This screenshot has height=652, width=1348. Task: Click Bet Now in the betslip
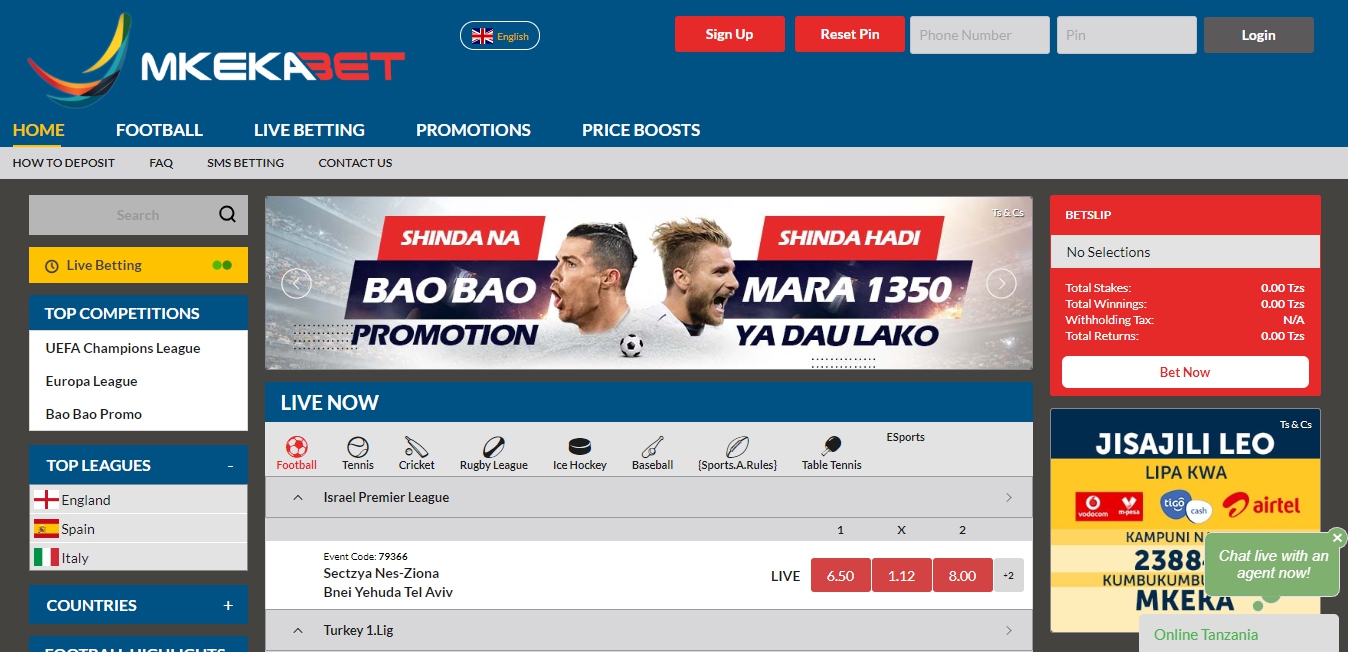click(1185, 372)
